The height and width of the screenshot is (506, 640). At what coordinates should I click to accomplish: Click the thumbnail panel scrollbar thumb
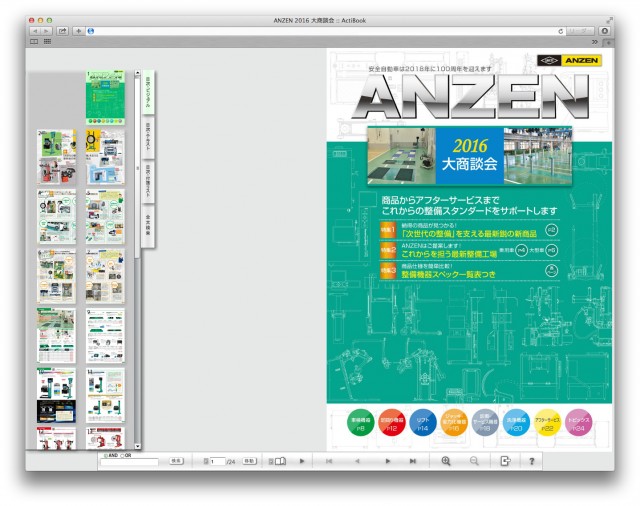point(138,167)
